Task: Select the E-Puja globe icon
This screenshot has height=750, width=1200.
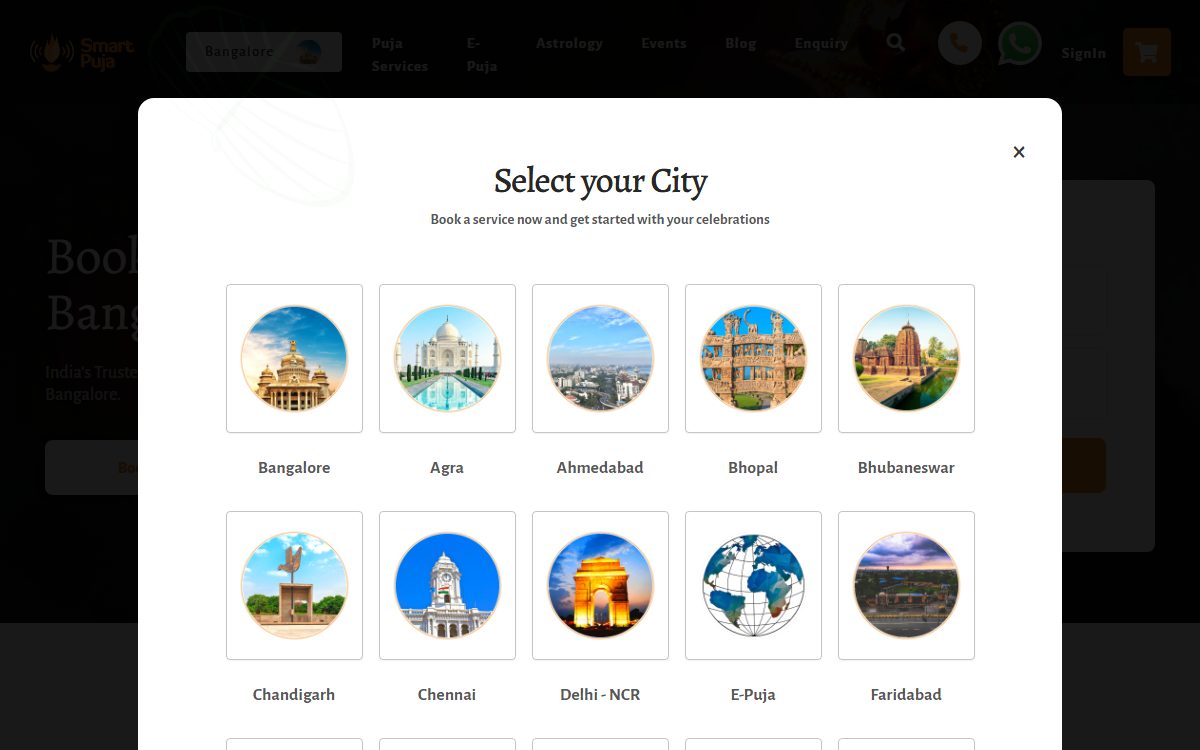Action: (x=753, y=585)
